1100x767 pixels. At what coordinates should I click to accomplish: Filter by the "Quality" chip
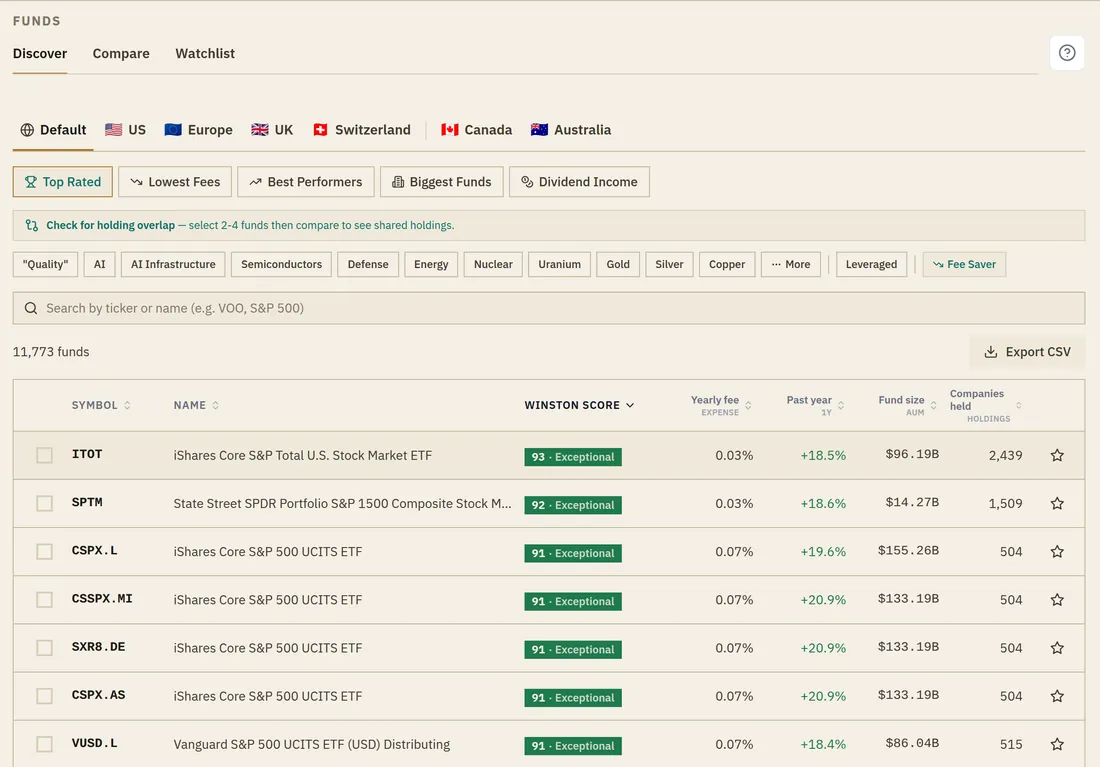46,265
